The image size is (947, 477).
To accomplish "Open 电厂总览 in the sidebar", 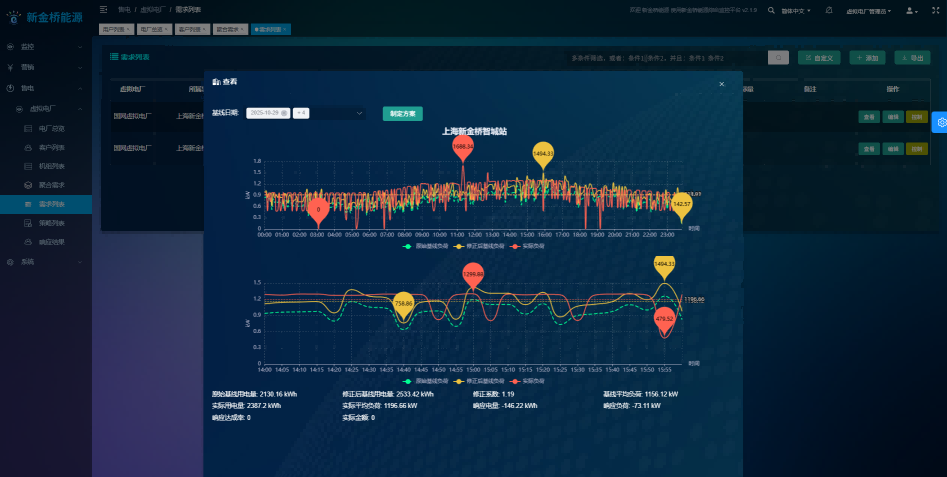I will (x=51, y=128).
